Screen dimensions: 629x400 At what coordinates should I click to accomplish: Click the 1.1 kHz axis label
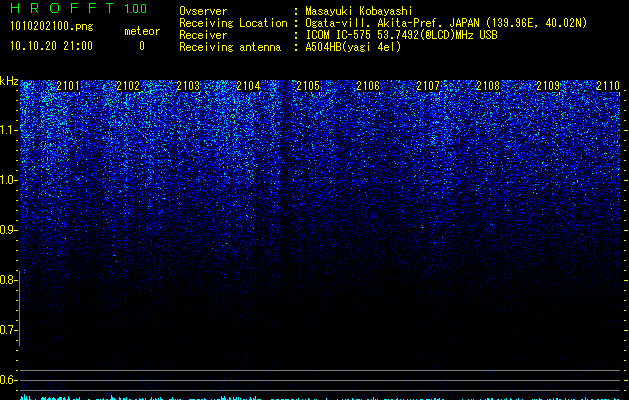pos(8,130)
